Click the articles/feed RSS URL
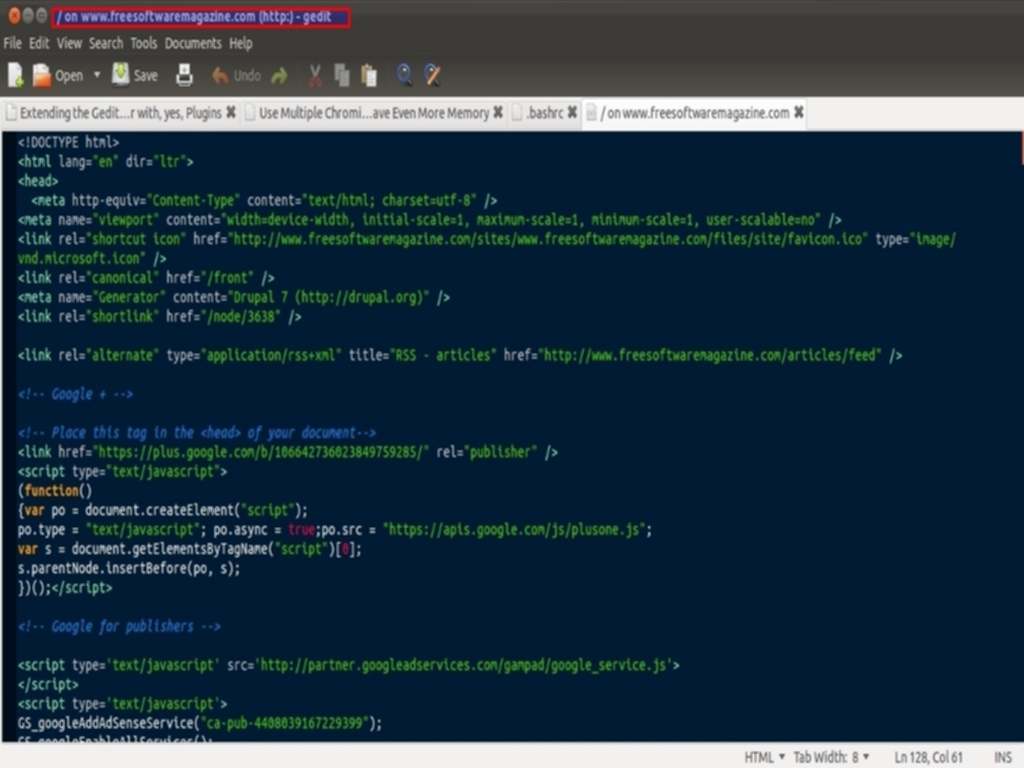1024x768 pixels. 711,355
